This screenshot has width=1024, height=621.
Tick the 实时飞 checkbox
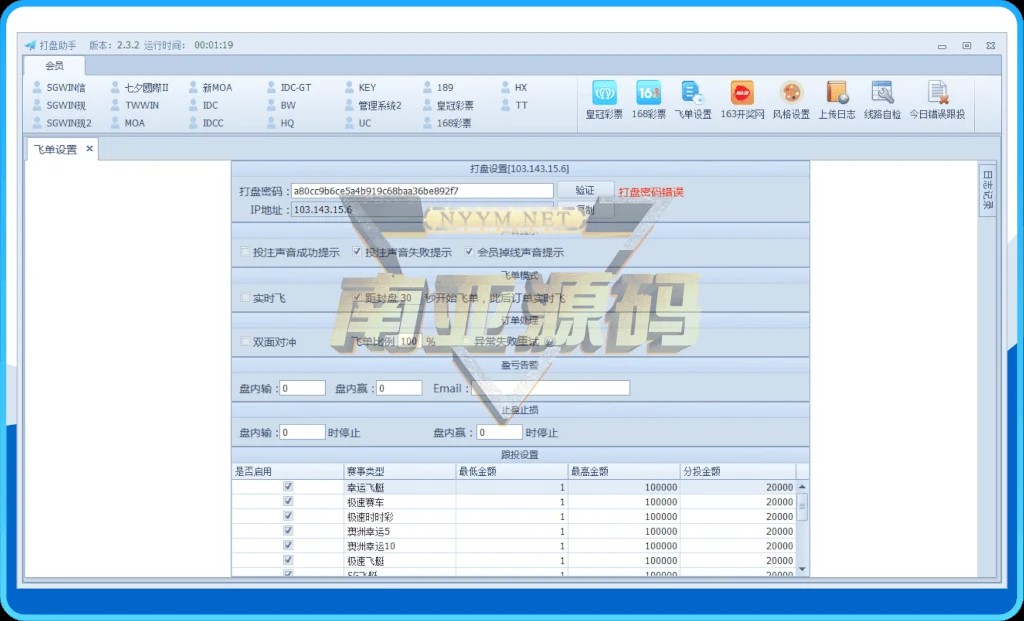[x=246, y=298]
